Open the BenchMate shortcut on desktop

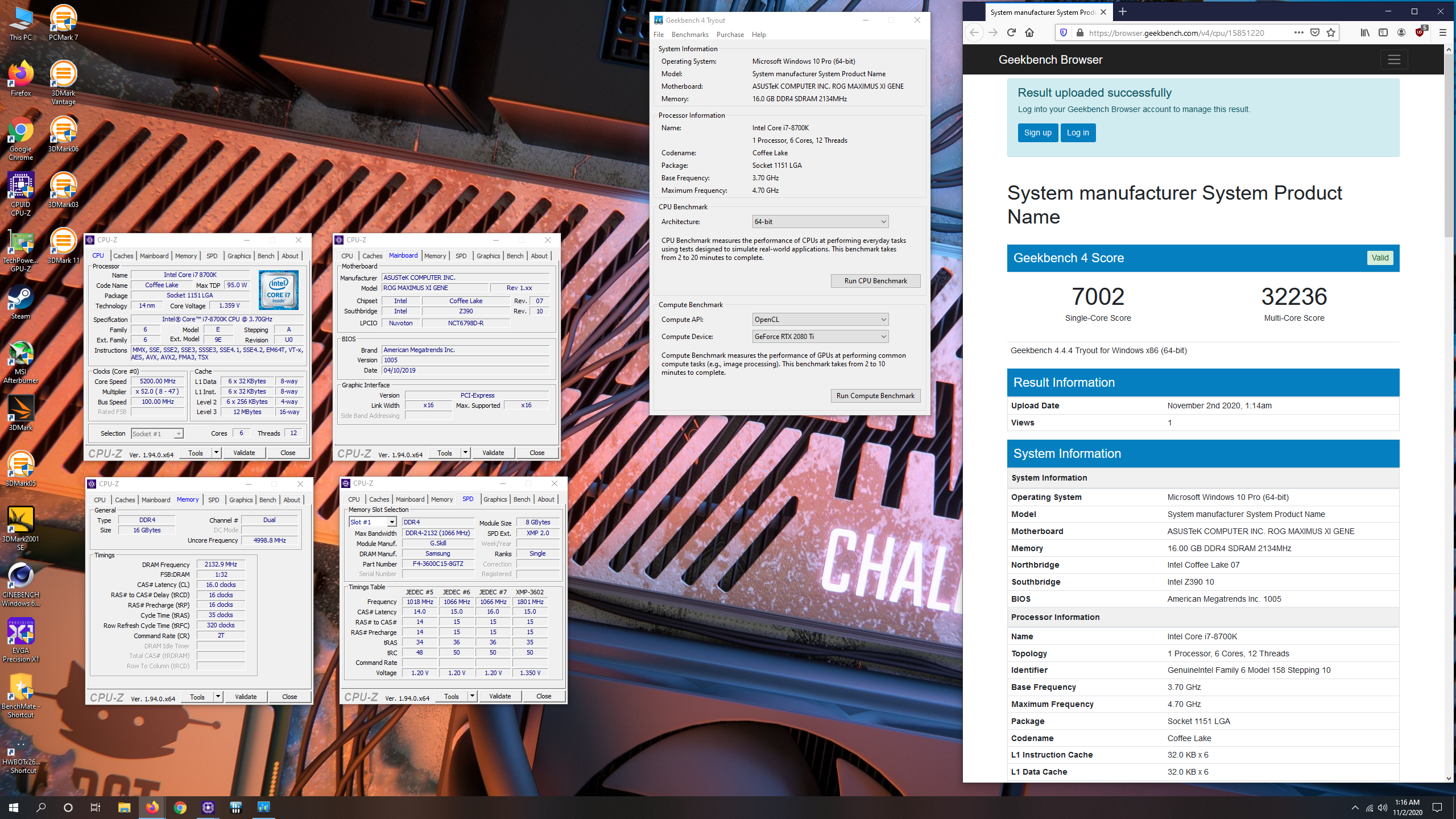tap(20, 696)
